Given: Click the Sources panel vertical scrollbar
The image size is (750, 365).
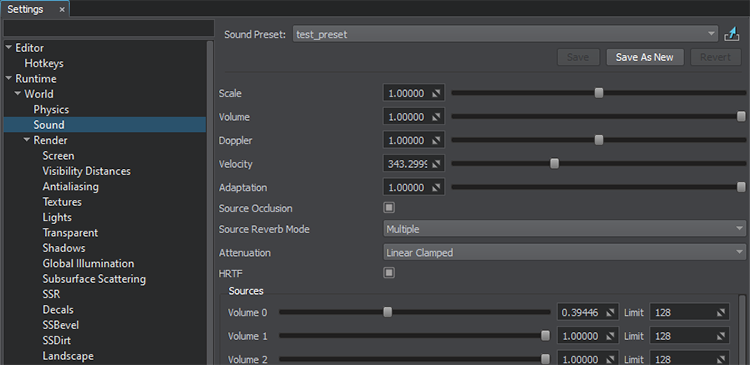Looking at the screenshot, I should [742, 330].
